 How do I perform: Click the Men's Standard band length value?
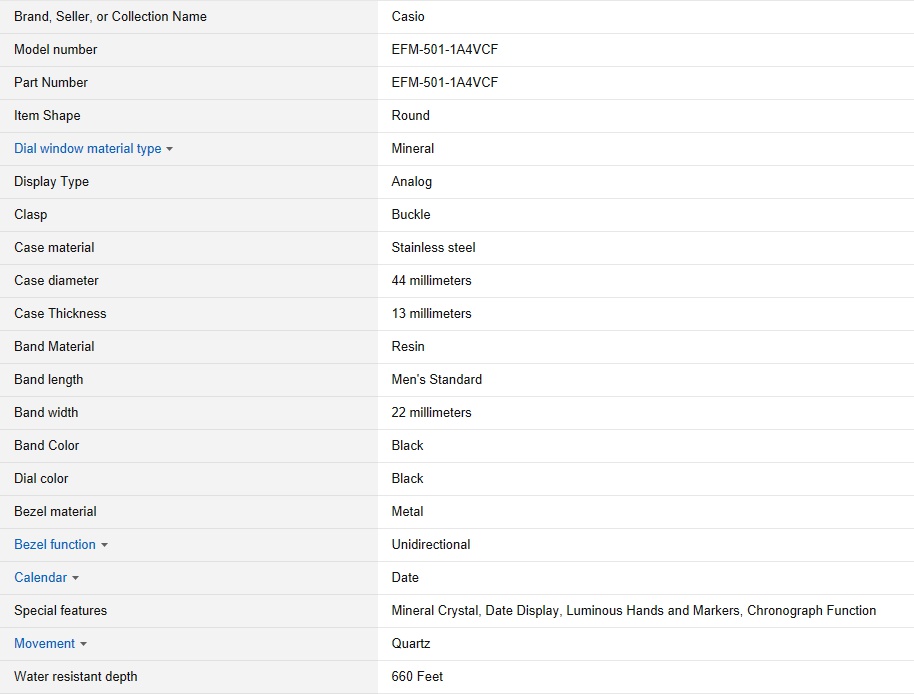[436, 380]
